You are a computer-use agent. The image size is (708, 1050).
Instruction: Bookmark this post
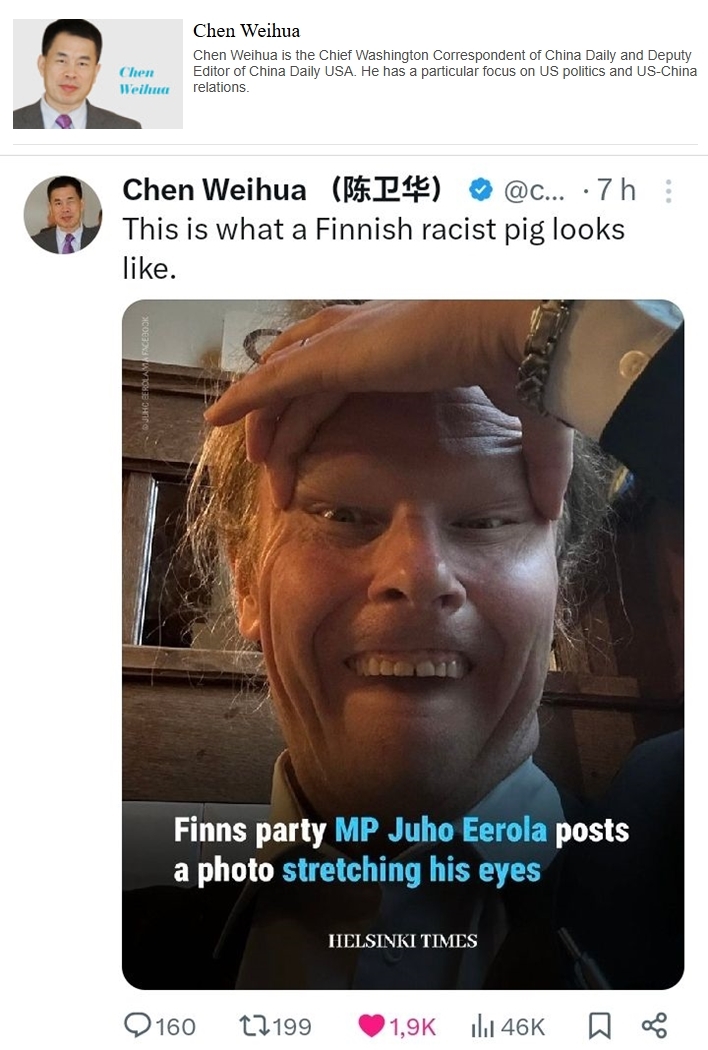point(599,1026)
